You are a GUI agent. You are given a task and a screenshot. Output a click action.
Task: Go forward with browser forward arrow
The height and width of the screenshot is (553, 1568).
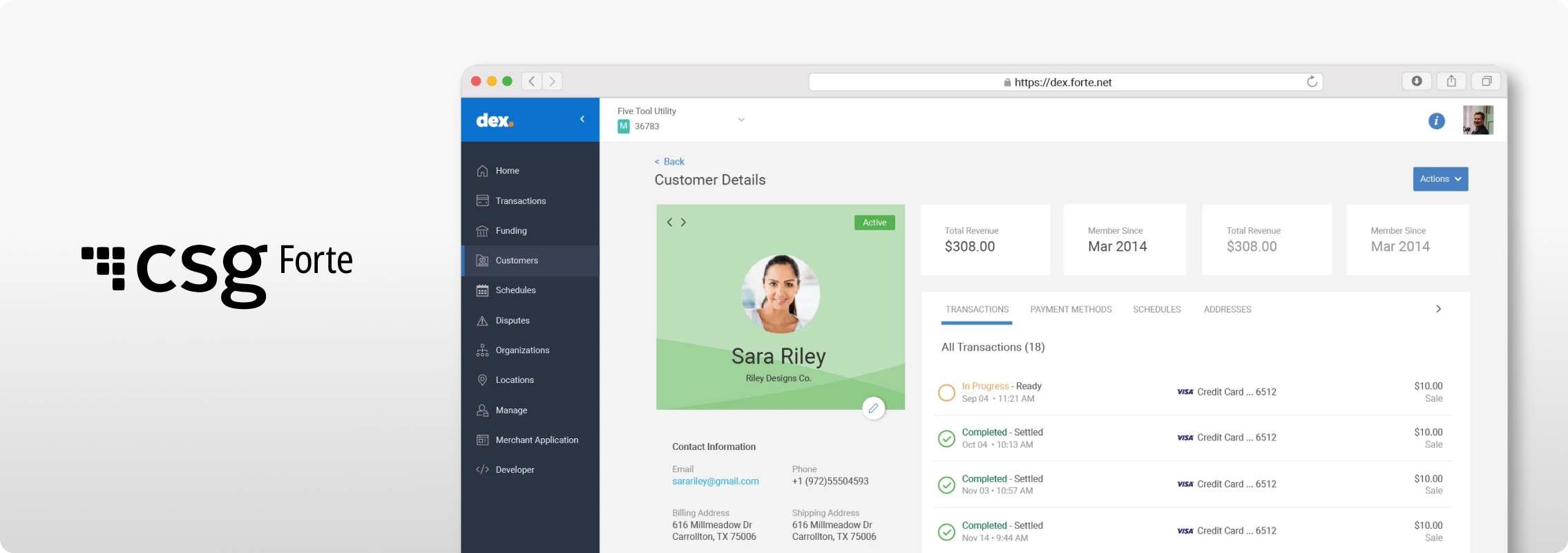click(552, 81)
